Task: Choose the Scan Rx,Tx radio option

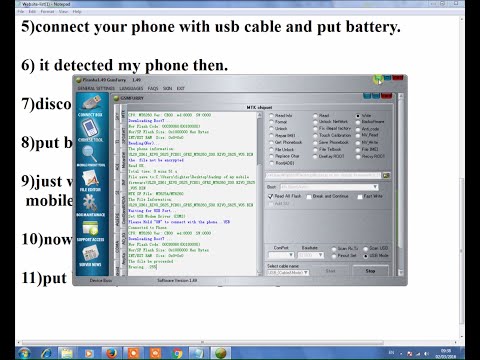Action: coord(334,249)
